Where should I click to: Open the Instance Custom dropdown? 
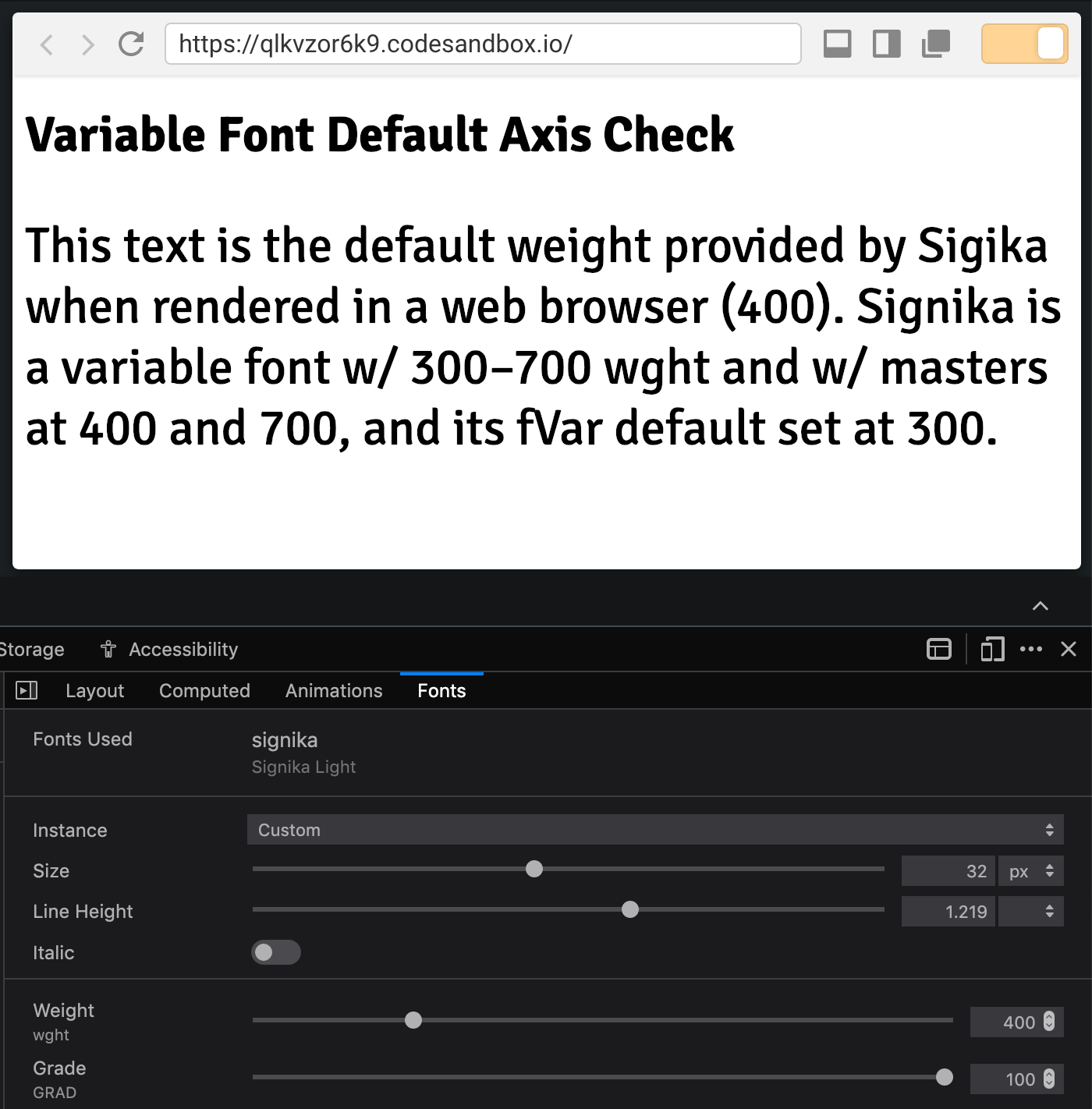coord(655,830)
